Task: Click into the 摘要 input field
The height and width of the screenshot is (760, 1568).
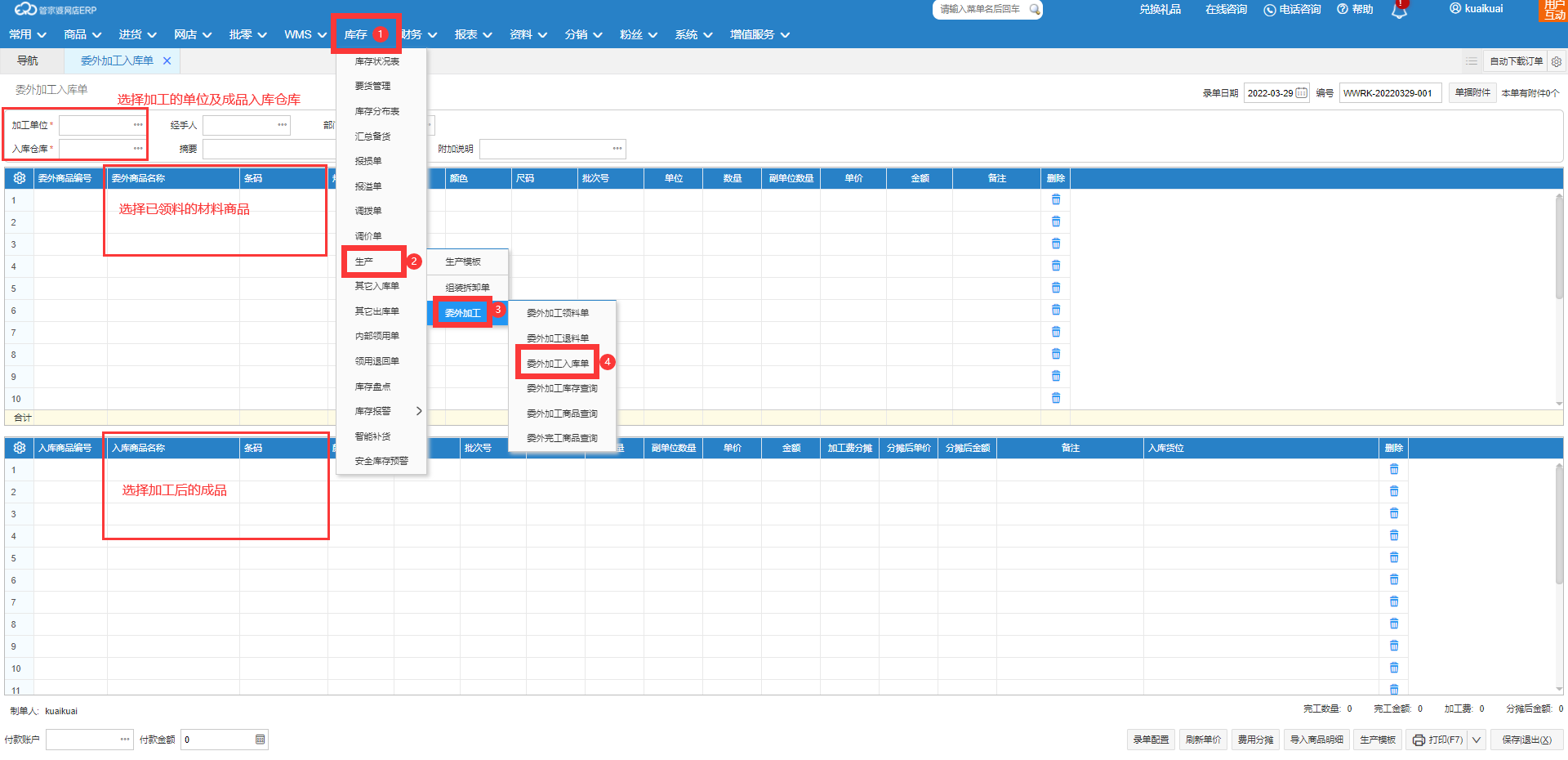Action: [269, 149]
